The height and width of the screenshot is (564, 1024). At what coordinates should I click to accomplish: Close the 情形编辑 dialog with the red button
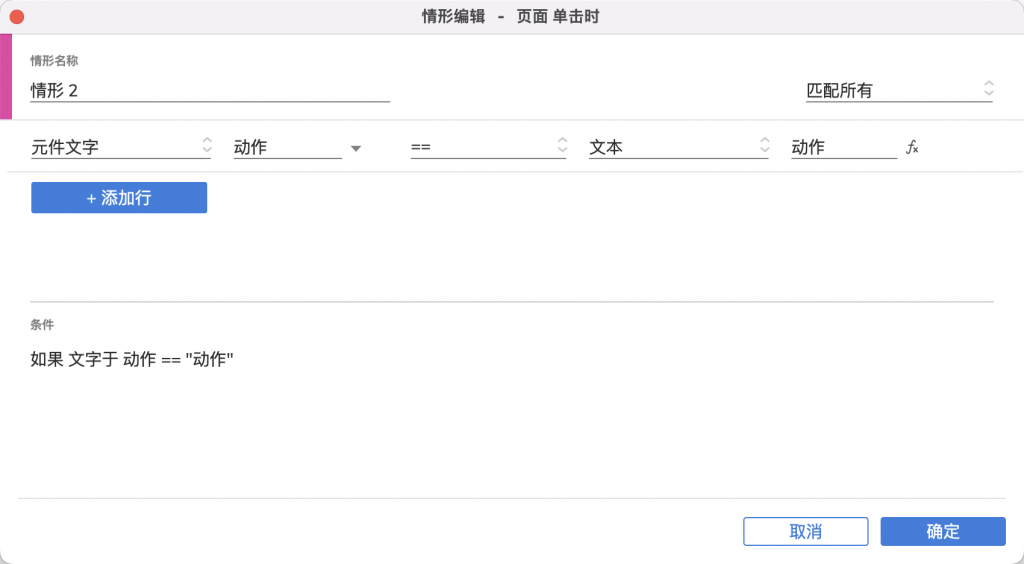click(17, 17)
